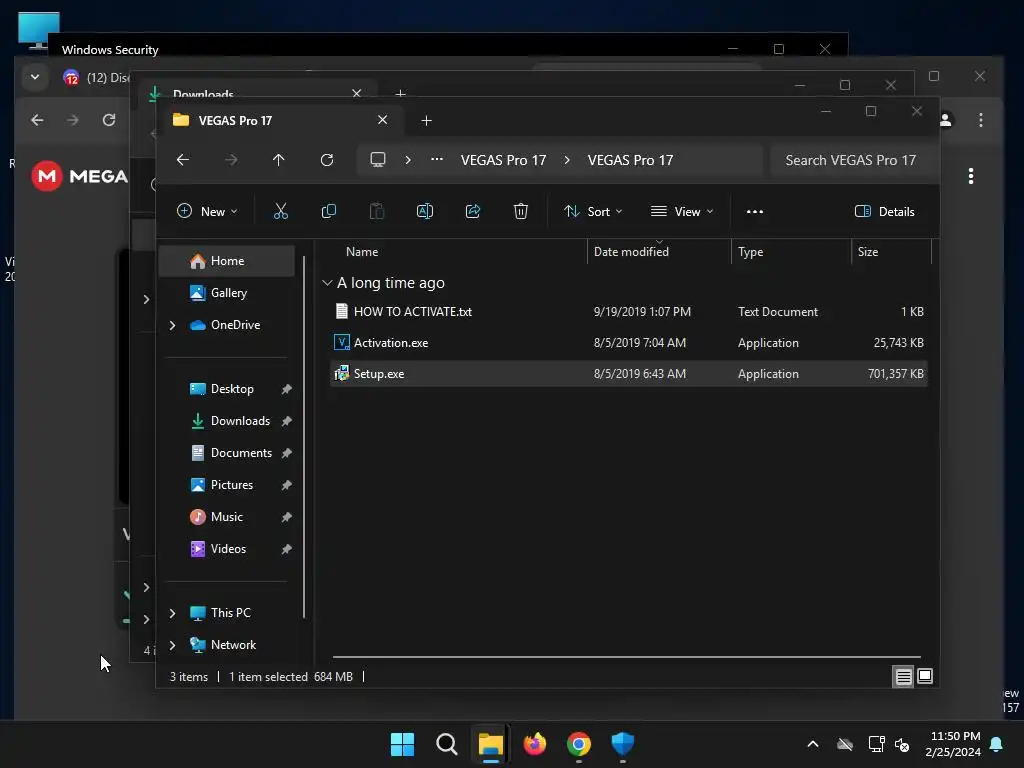This screenshot has height=768, width=1024.
Task: Click the MEGA logo in the browser
Action: [x=80, y=176]
